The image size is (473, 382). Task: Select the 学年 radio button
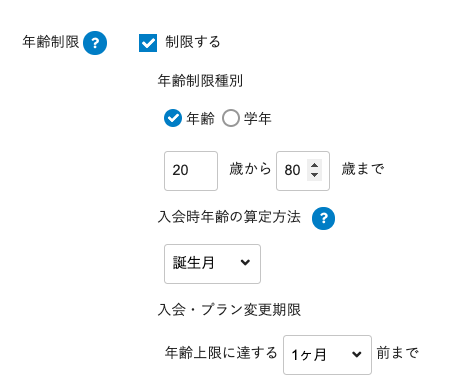(x=231, y=118)
